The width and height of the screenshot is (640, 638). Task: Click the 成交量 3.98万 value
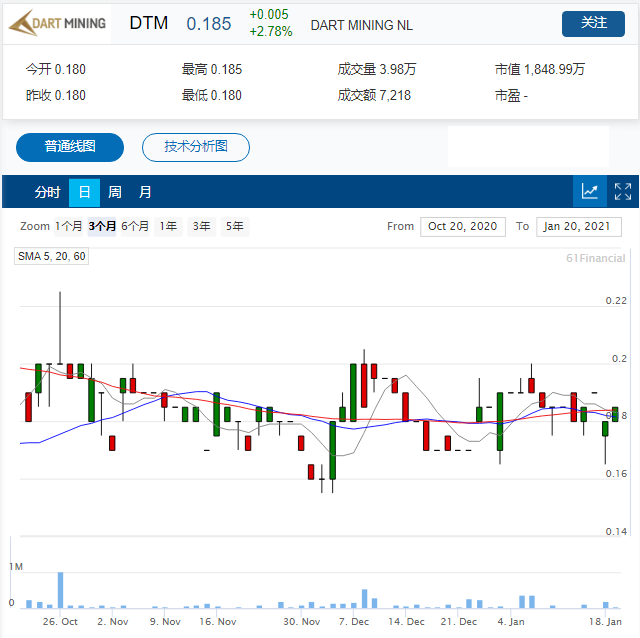[x=377, y=69]
